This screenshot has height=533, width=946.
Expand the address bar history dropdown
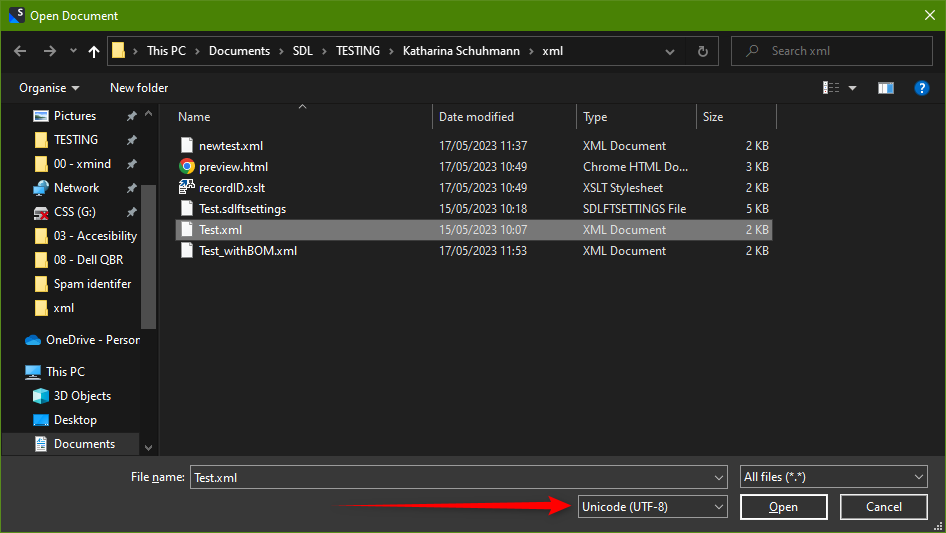670,51
